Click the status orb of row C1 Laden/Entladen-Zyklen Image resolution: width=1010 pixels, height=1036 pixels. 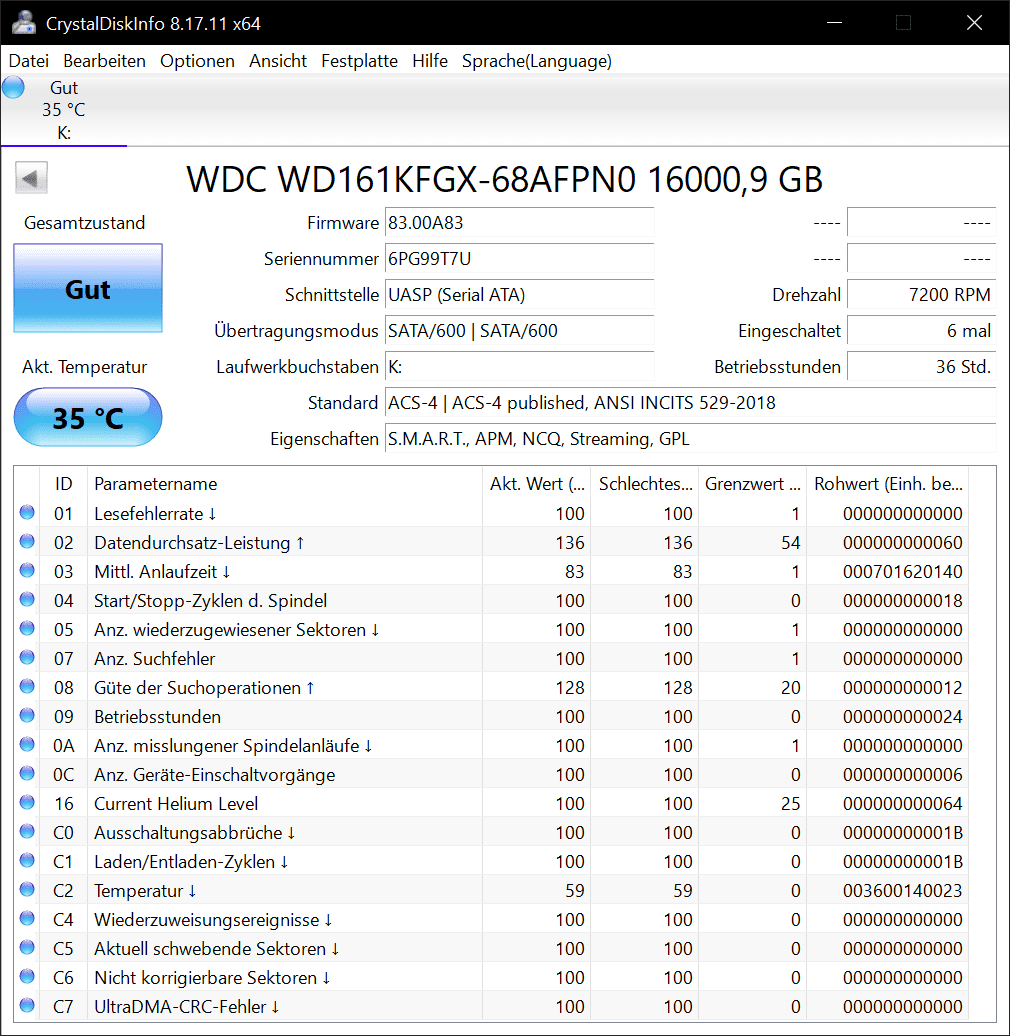[27, 860]
